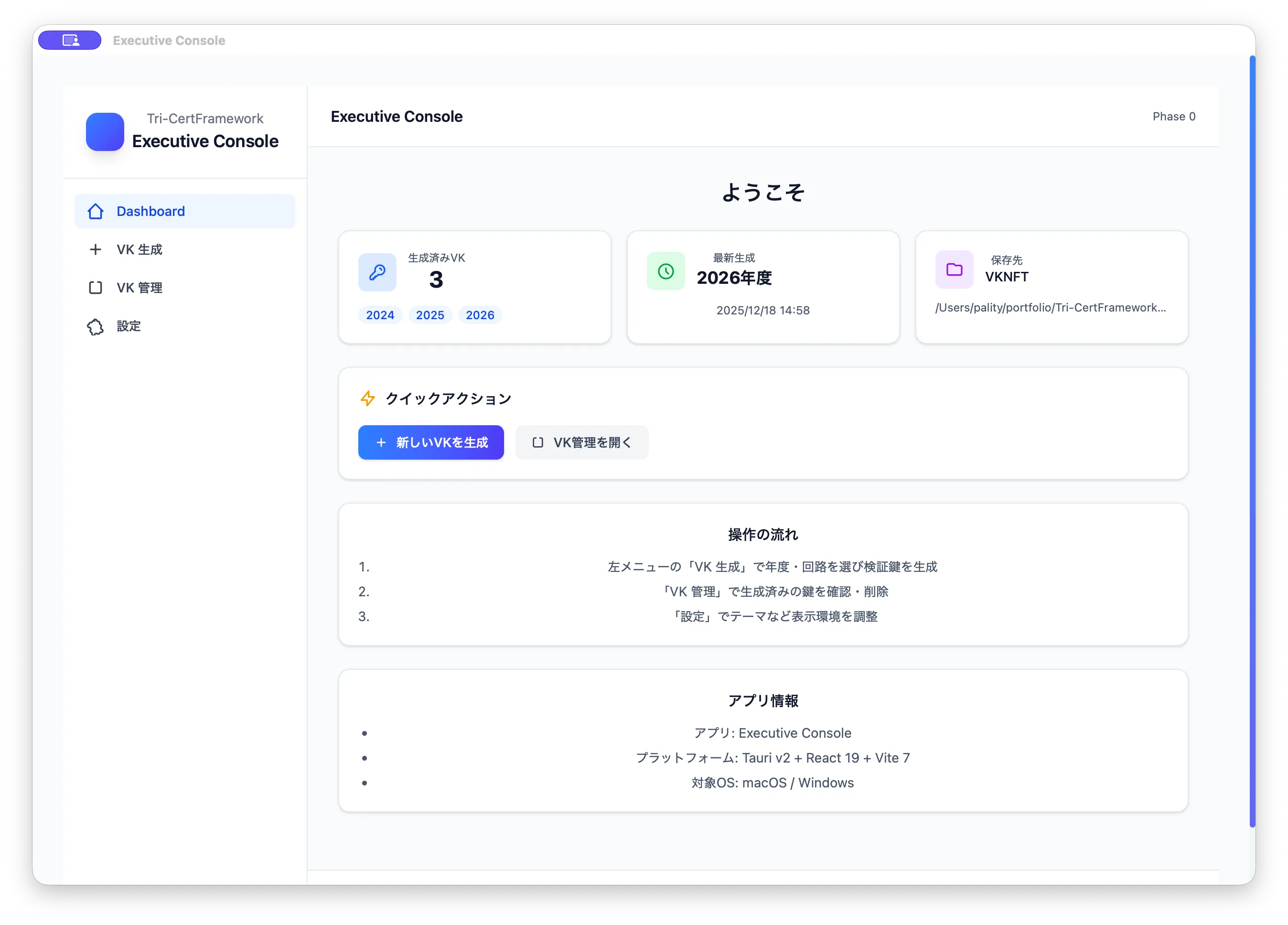
Task: Click the gear icon beside 設定
Action: (x=96, y=326)
